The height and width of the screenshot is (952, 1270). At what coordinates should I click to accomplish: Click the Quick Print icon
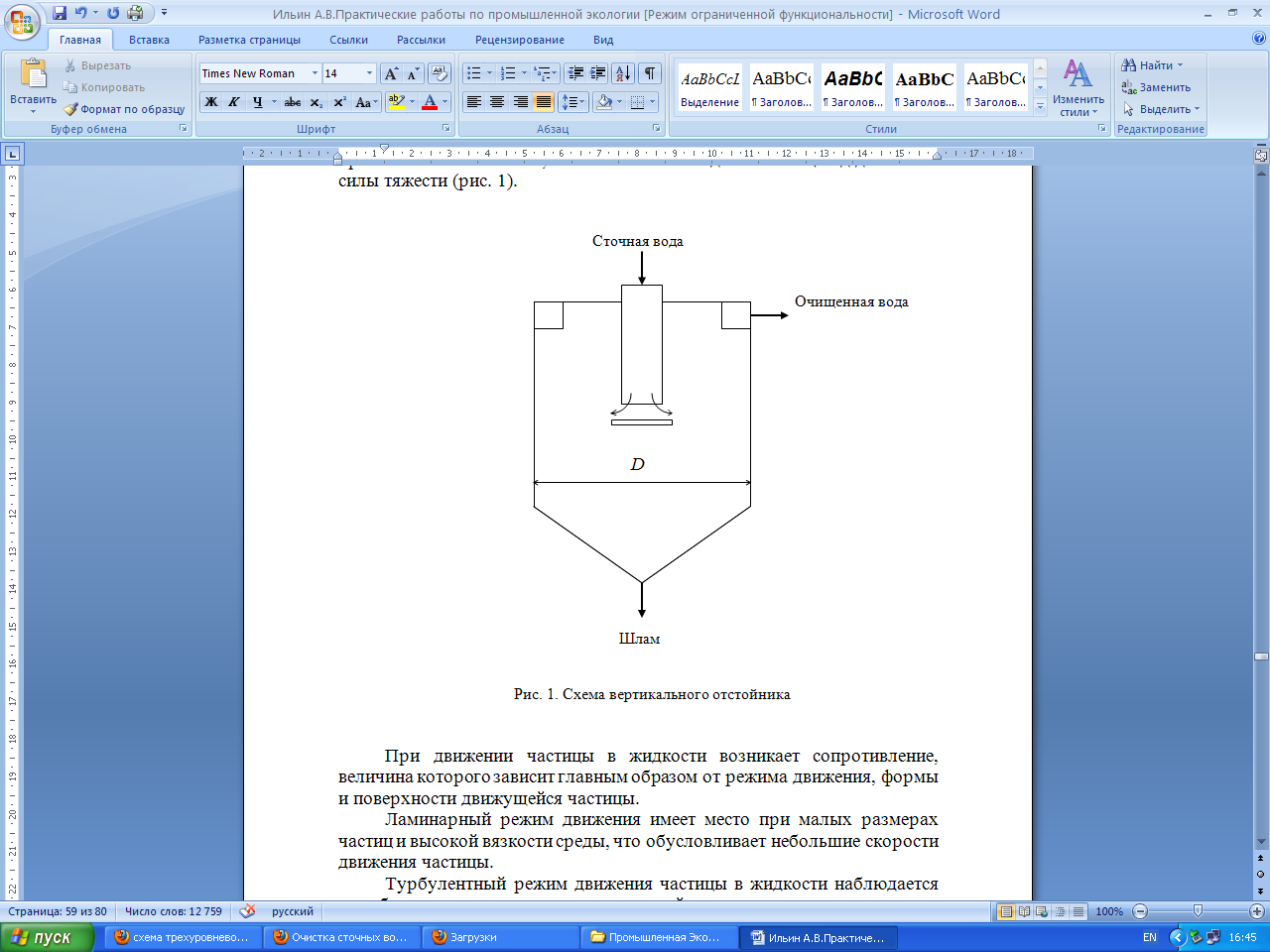click(135, 13)
